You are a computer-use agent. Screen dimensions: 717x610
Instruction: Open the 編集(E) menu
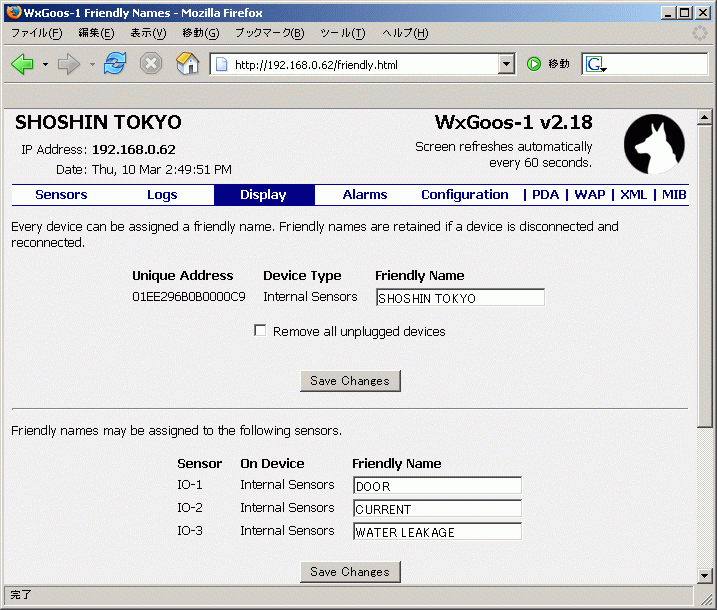(96, 33)
